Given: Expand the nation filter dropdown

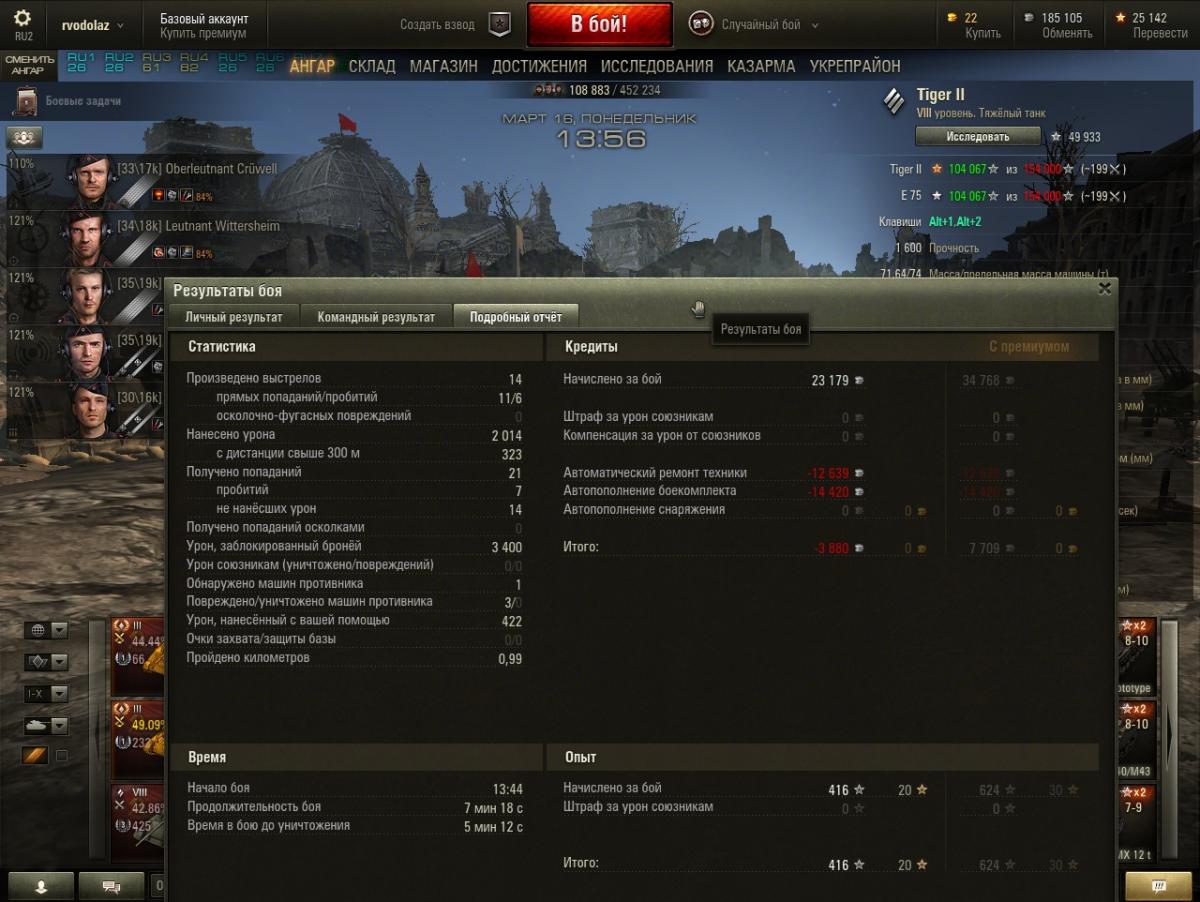Looking at the screenshot, I should (47, 630).
